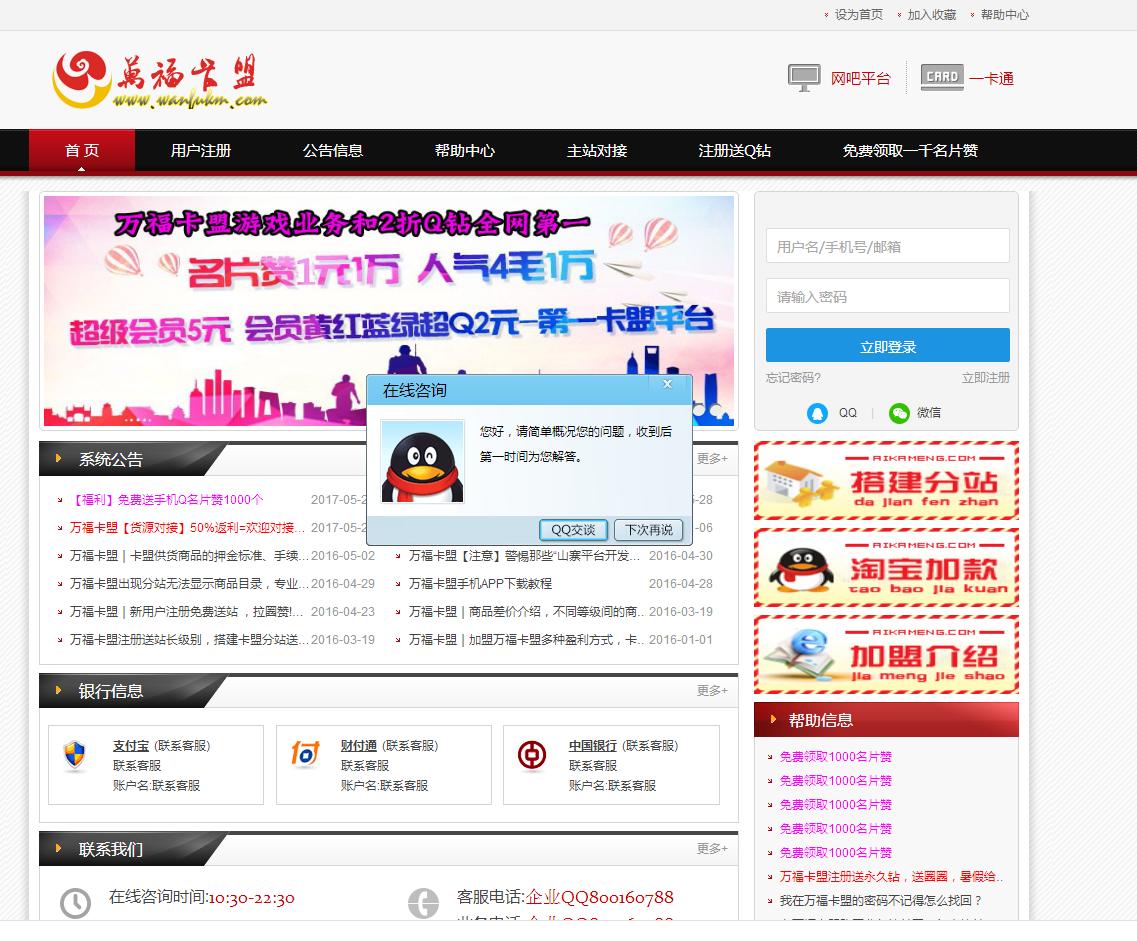This screenshot has width=1137, height=941.
Task: Click the QQ penguin avatar in chat dialog
Action: [423, 463]
